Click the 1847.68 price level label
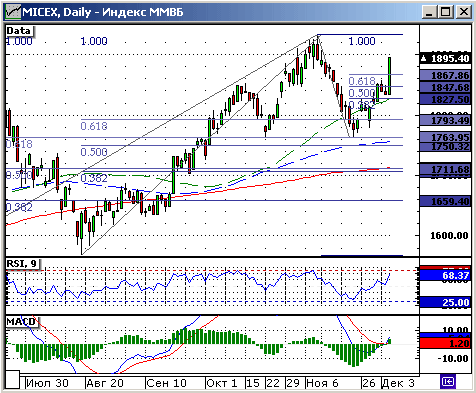 click(x=445, y=87)
